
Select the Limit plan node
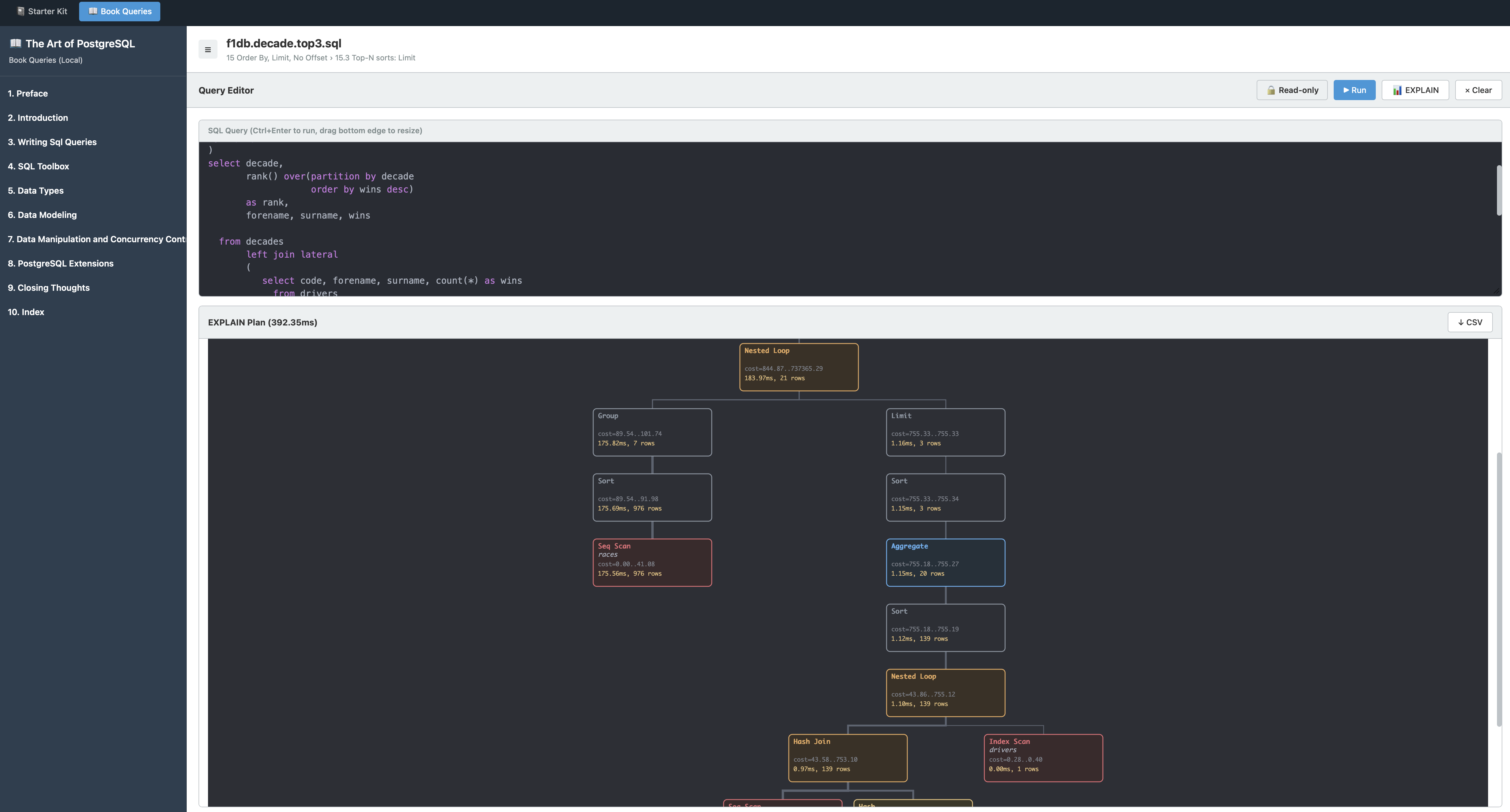pyautogui.click(x=946, y=432)
